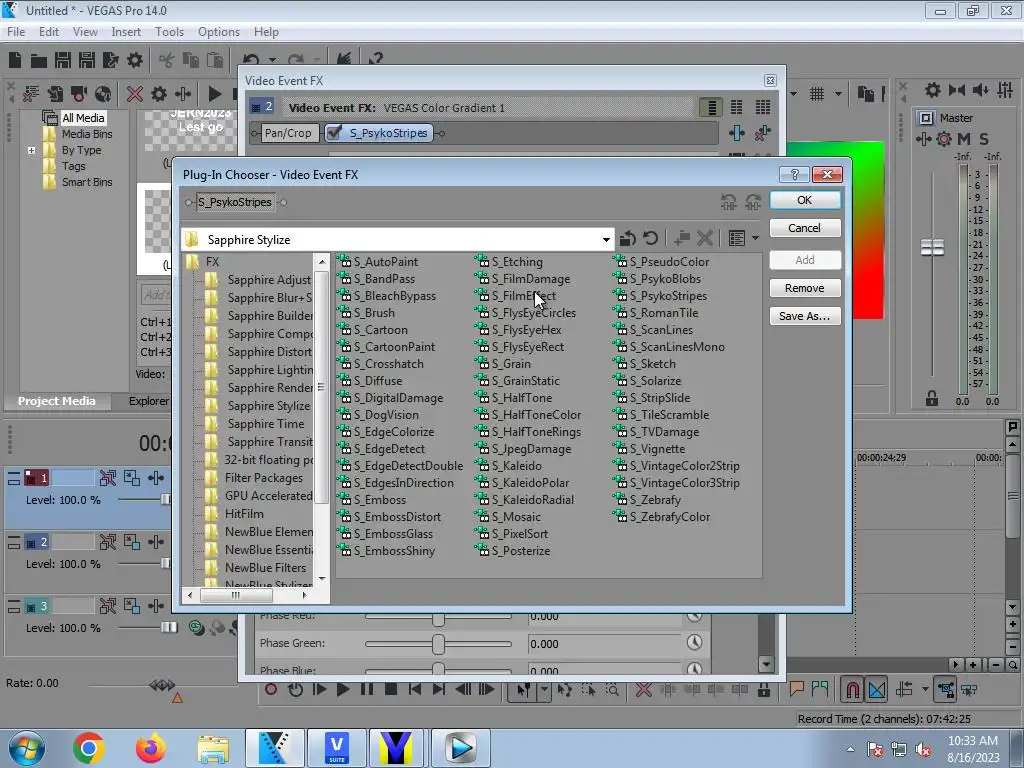
Task: Toggle the S_PsykoStripes effect checkbox
Action: (x=334, y=133)
